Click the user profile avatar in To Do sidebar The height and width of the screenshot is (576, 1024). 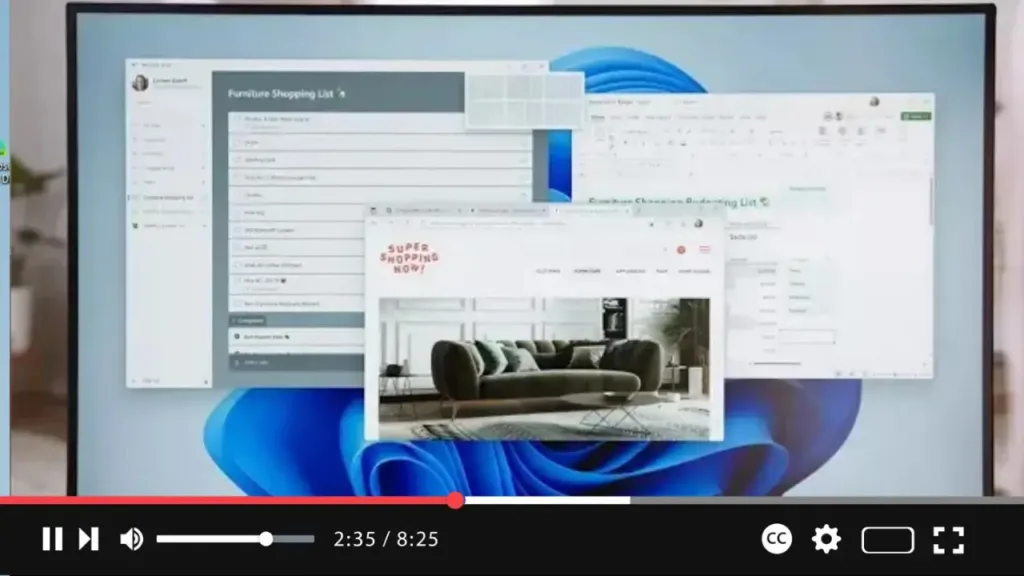click(x=140, y=83)
